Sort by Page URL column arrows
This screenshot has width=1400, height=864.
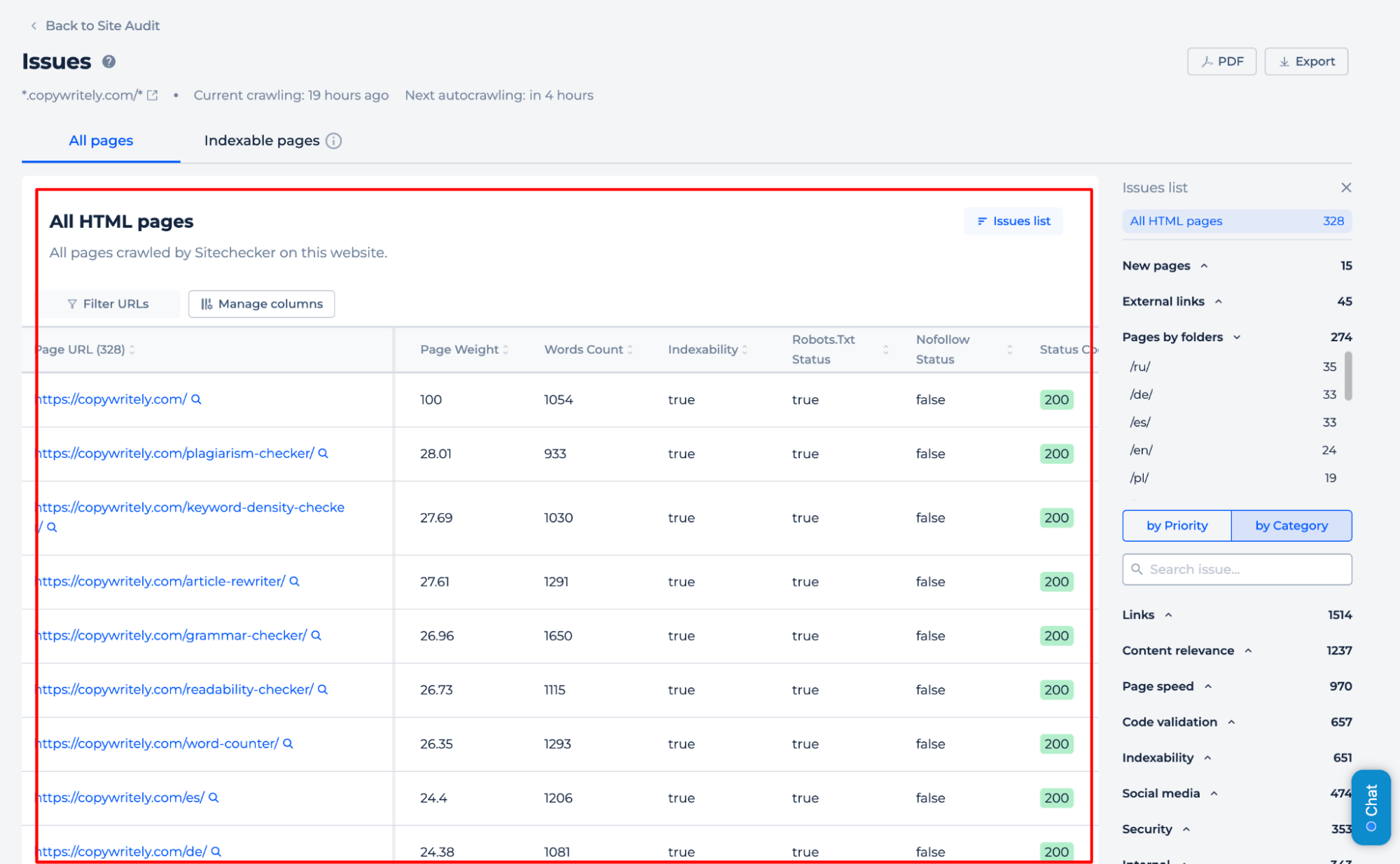coord(132,350)
